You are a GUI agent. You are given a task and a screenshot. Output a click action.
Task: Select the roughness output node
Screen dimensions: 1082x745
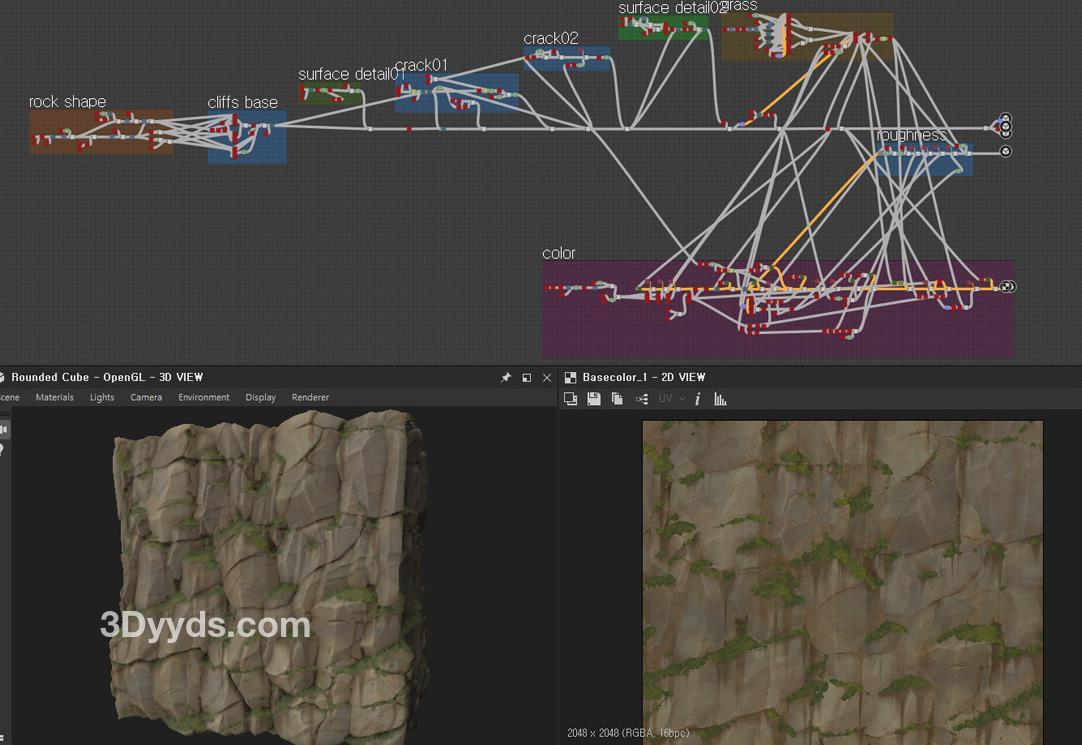tap(1006, 152)
